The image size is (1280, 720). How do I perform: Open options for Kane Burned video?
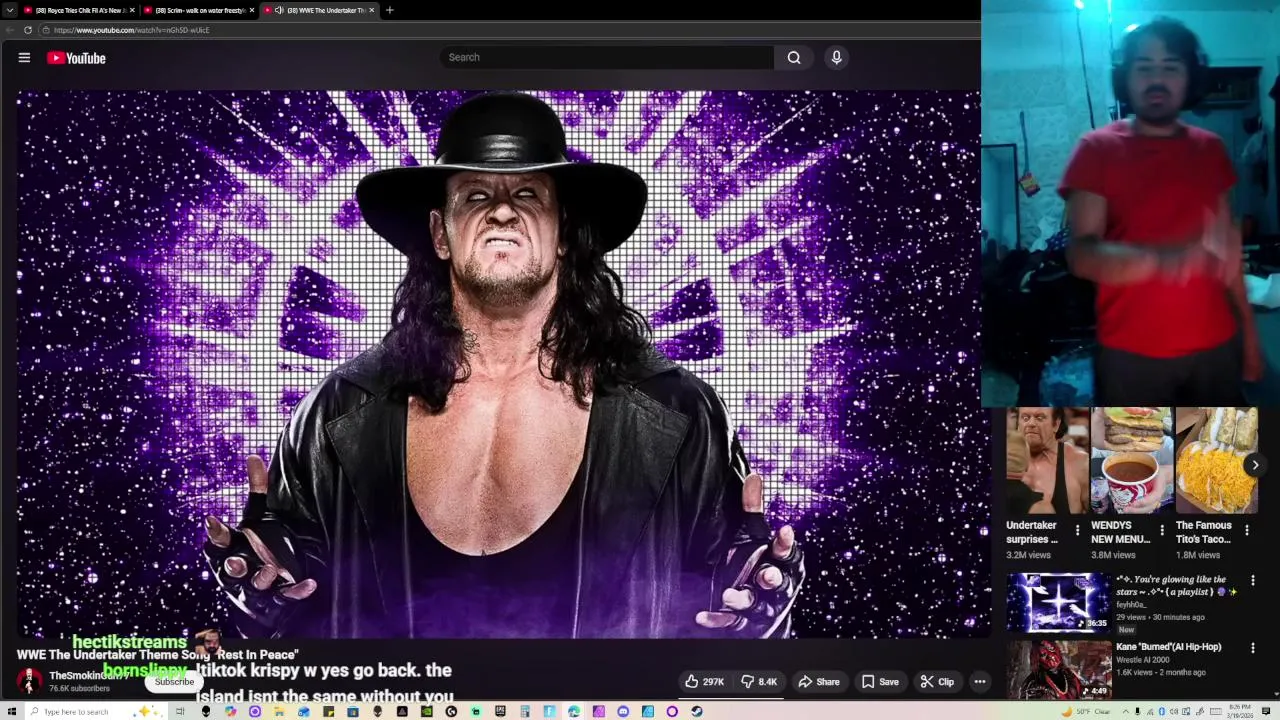(x=1252, y=648)
